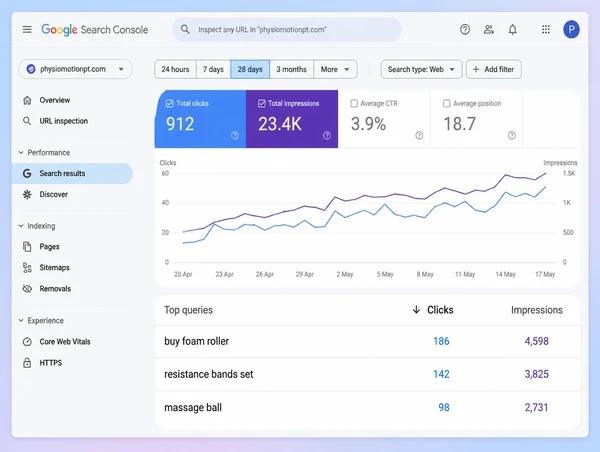The height and width of the screenshot is (452, 600).
Task: Open the HTTPS report link
Action: tap(72, 362)
